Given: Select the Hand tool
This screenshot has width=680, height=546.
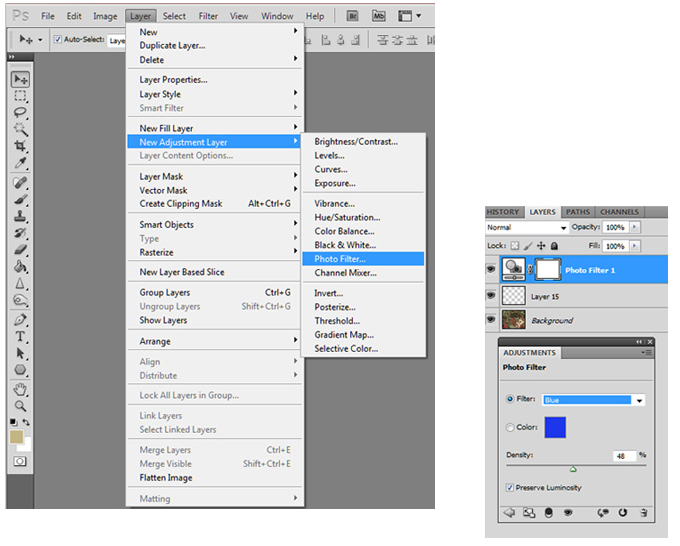Looking at the screenshot, I should (x=20, y=389).
